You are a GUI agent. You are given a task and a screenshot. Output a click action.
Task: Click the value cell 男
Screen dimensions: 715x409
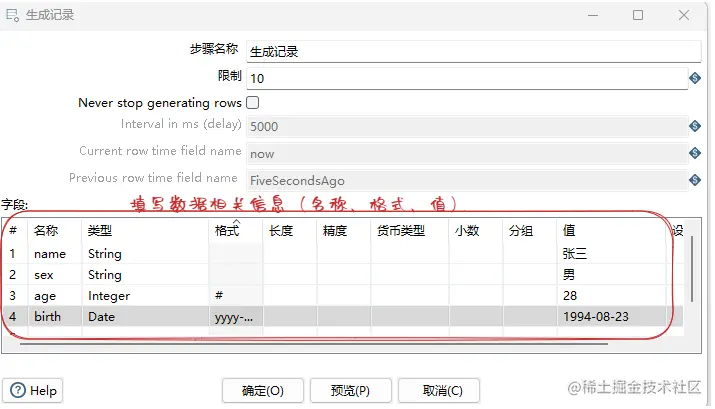tap(611, 274)
